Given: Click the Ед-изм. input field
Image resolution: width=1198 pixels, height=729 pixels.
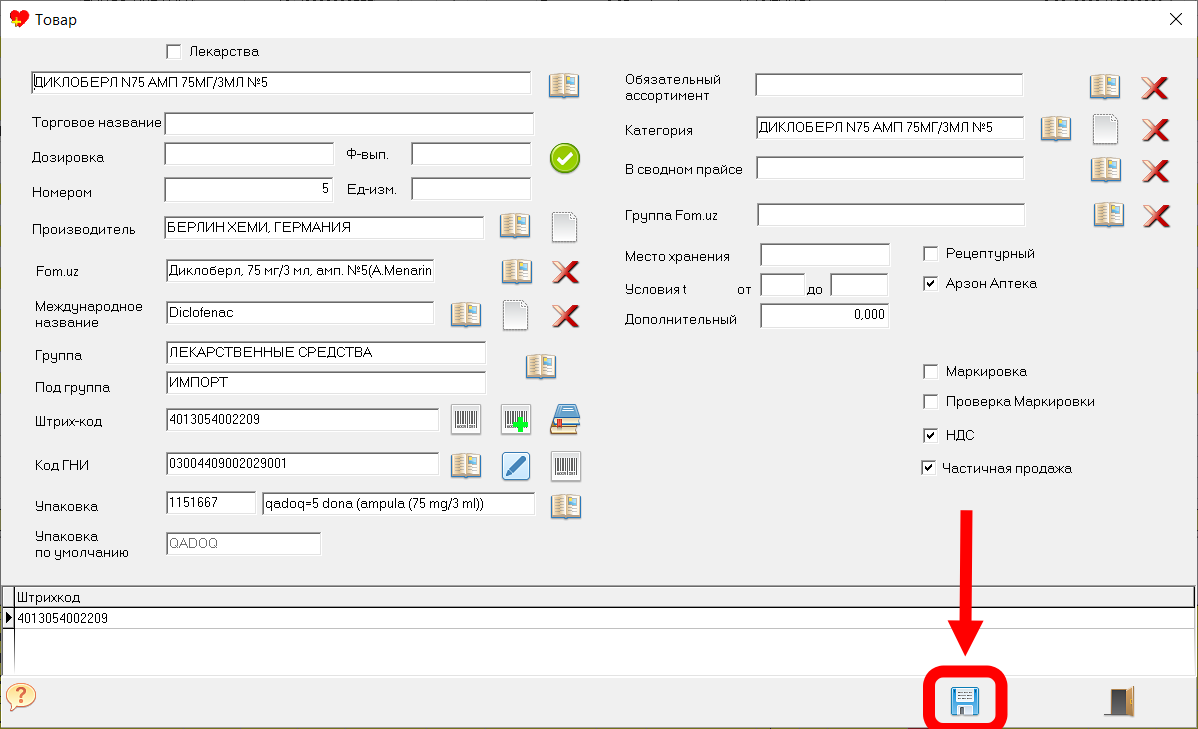Looking at the screenshot, I should coord(471,189).
